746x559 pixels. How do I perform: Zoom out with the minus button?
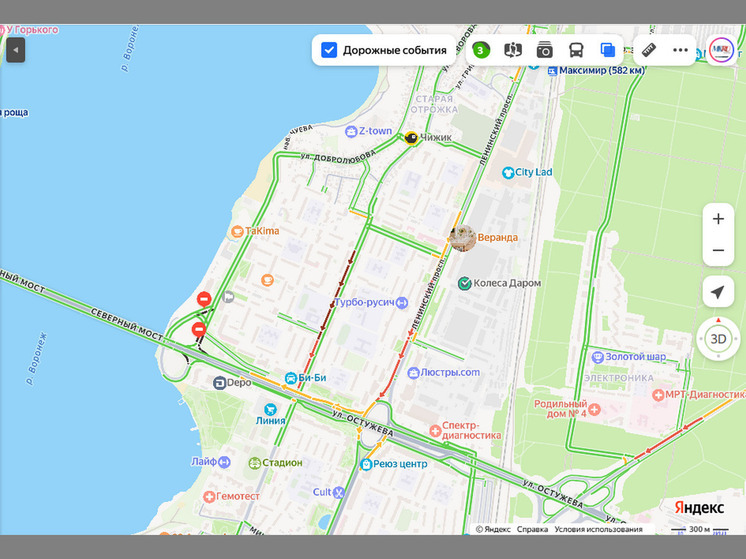coord(718,250)
